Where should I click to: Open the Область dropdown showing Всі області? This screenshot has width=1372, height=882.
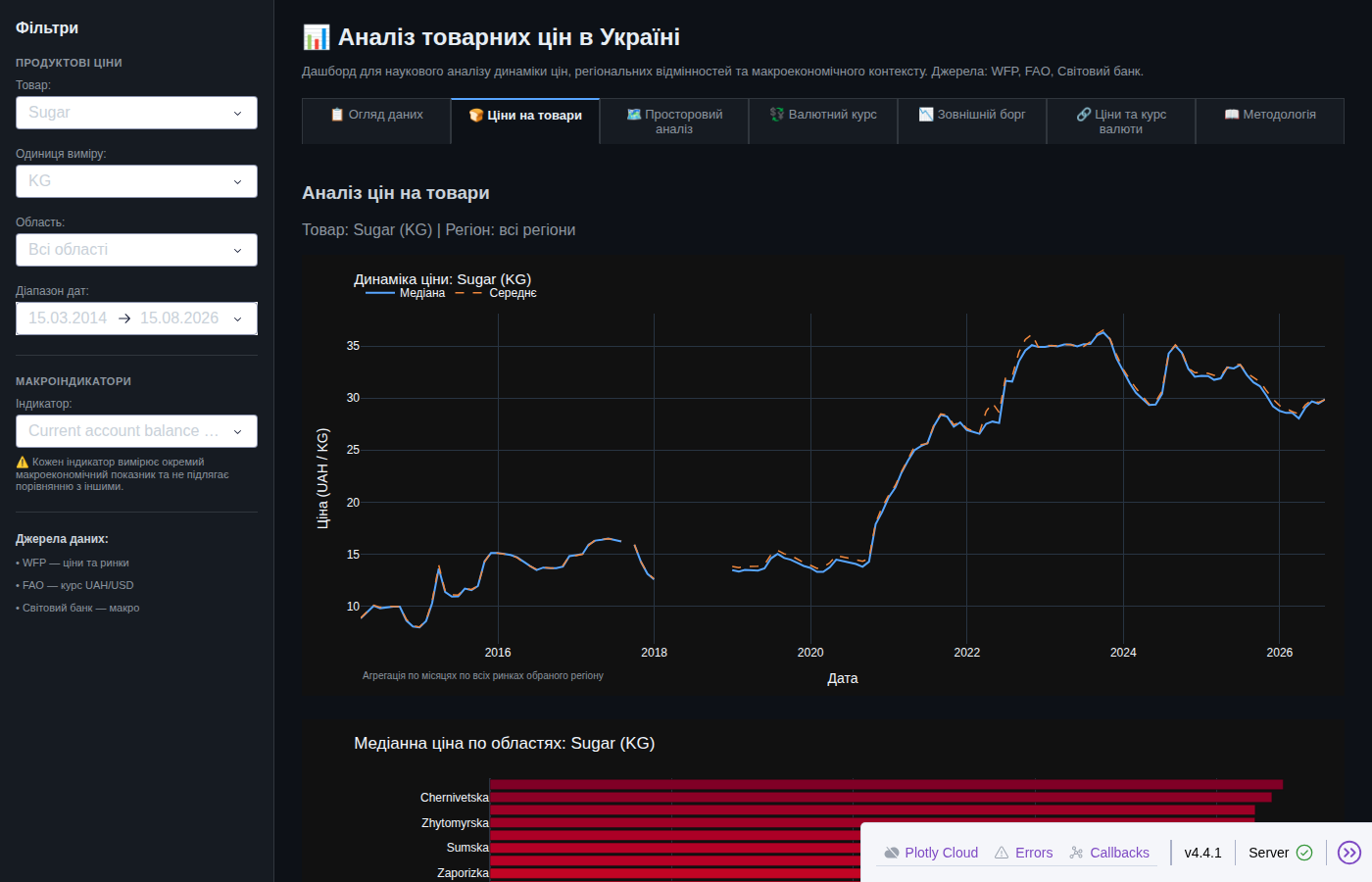136,250
